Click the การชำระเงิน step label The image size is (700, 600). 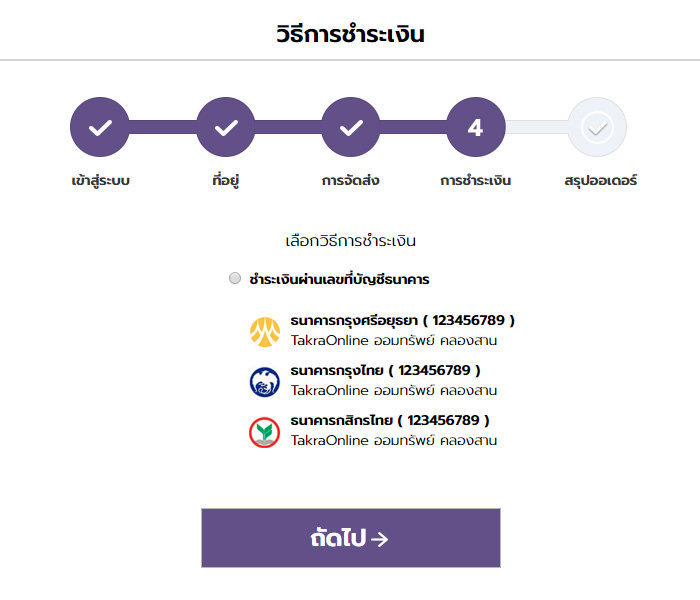475,181
